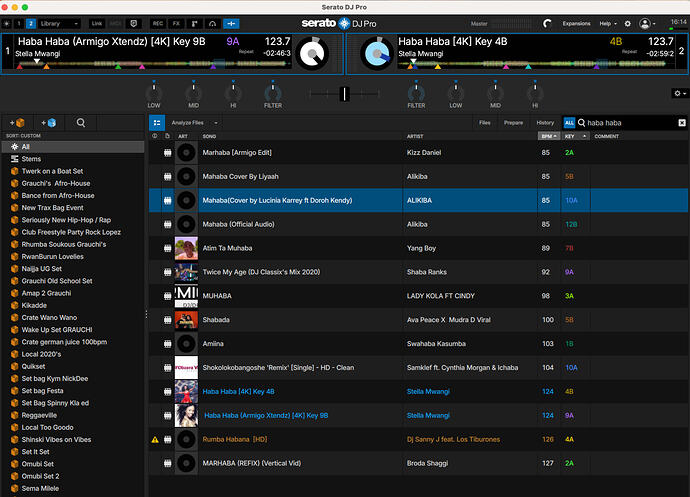Click the Atim Ta Muhaba album art thumbnail
The width and height of the screenshot is (690, 497).
pos(186,248)
